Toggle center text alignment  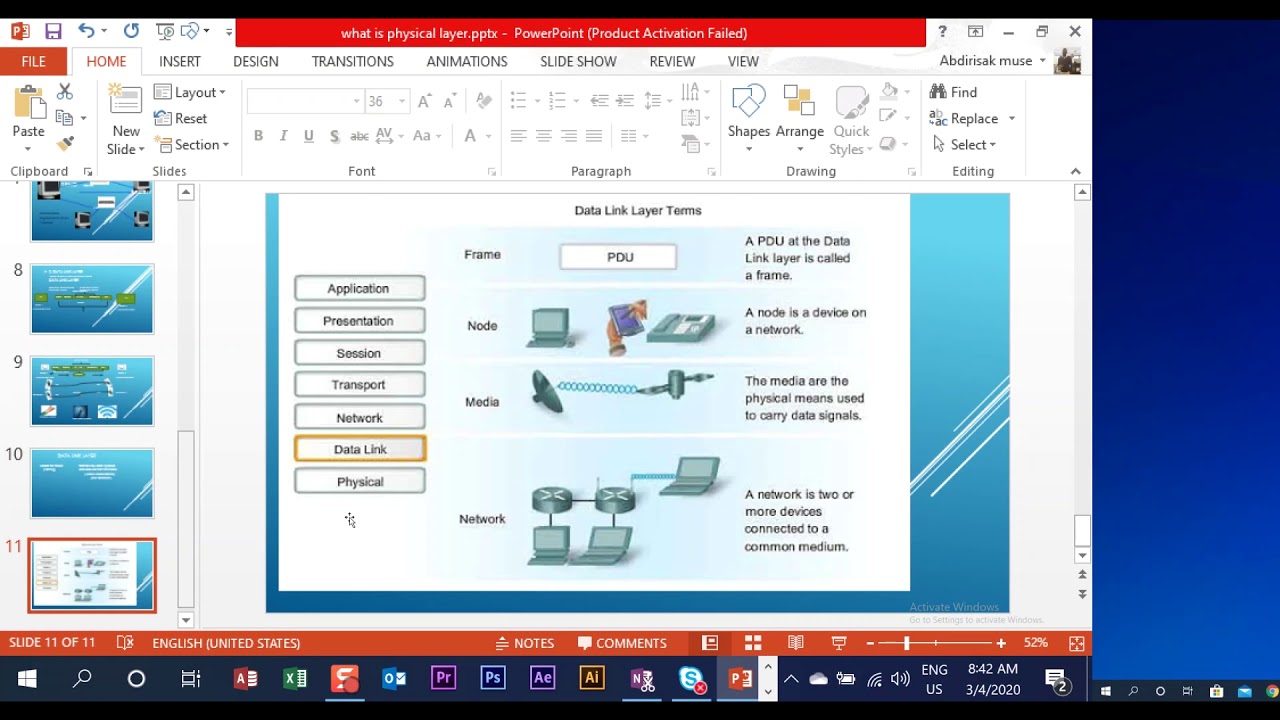coord(543,136)
